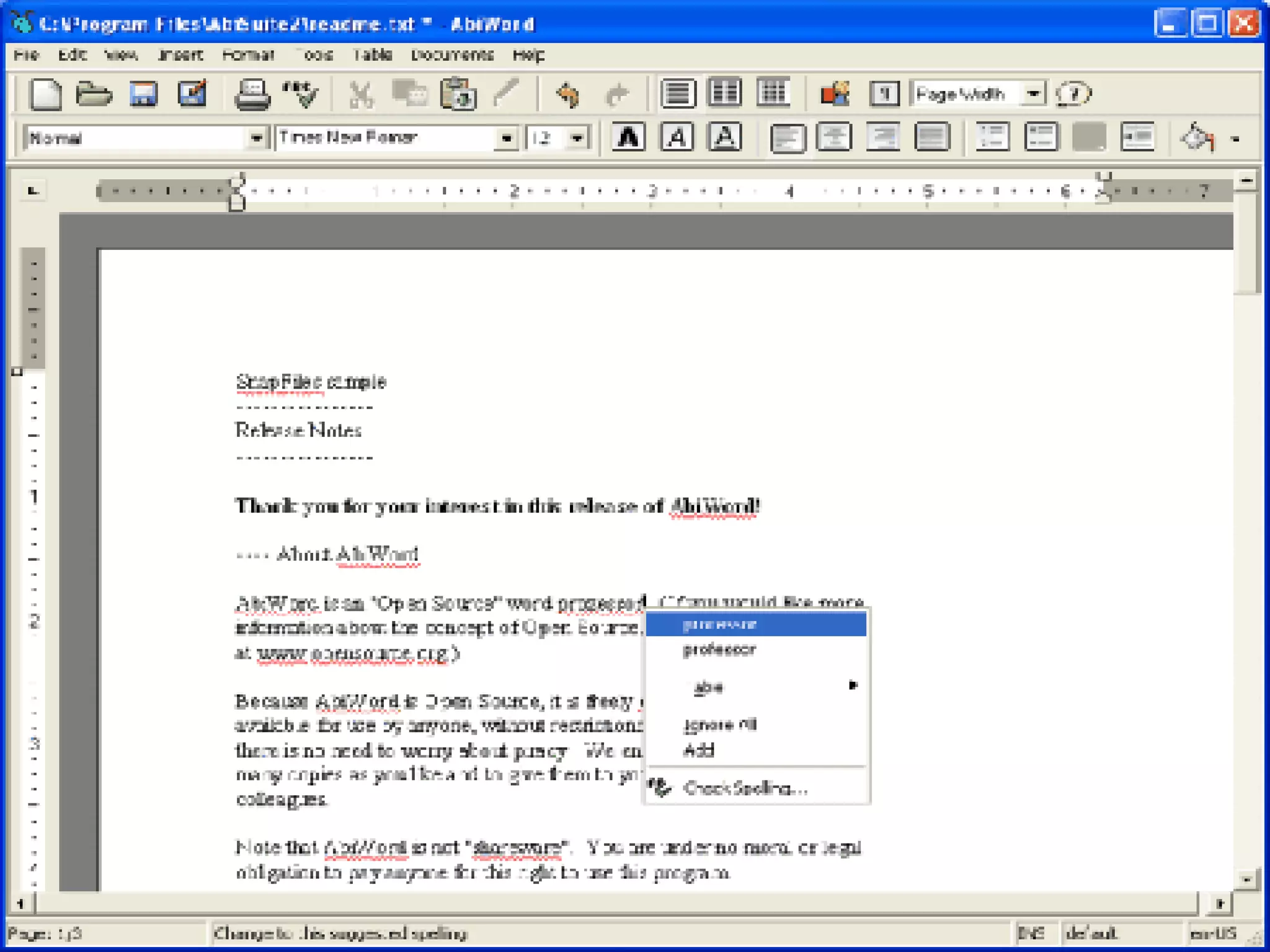Click the Undo arrow icon
Screen dimensions: 1270x952
tap(568, 95)
